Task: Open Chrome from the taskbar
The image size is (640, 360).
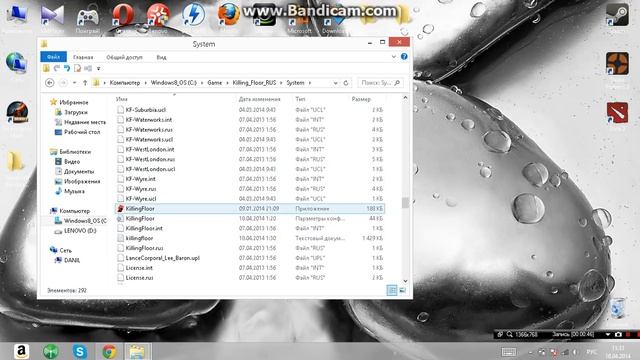Action: click(109, 351)
